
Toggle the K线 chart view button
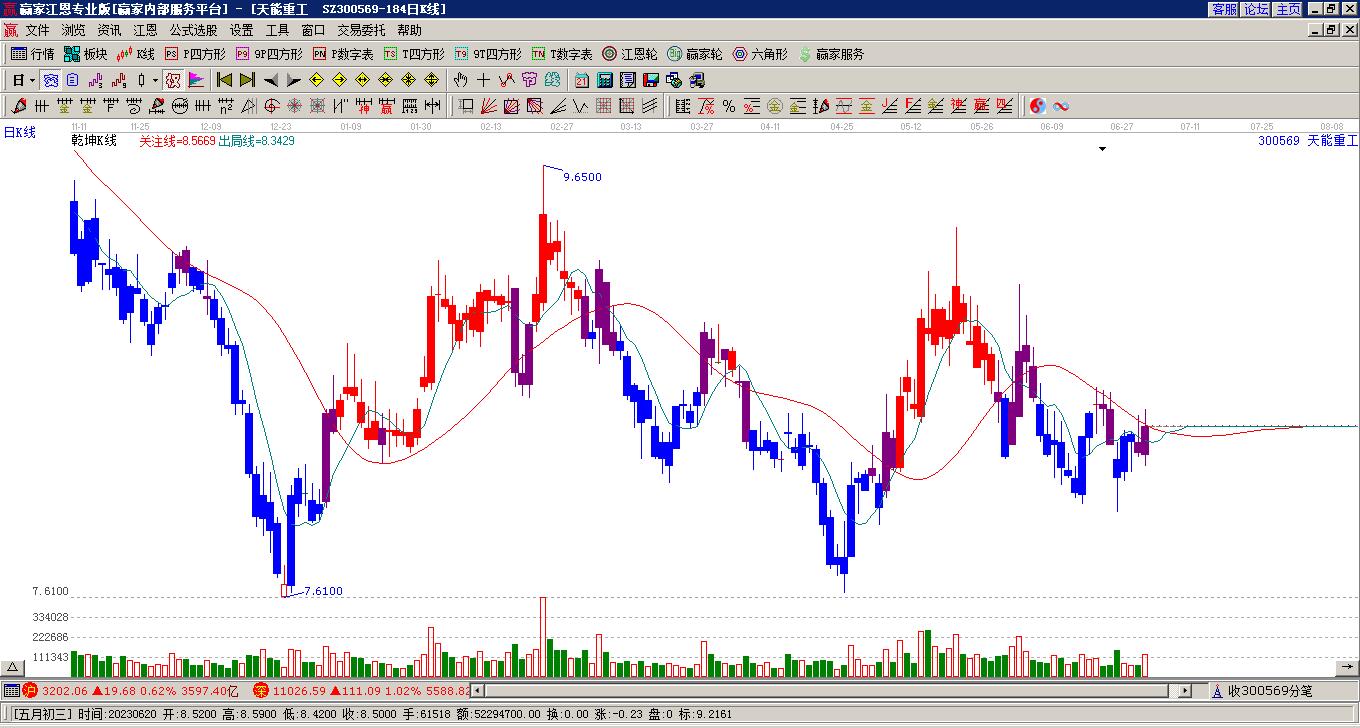tap(136, 54)
